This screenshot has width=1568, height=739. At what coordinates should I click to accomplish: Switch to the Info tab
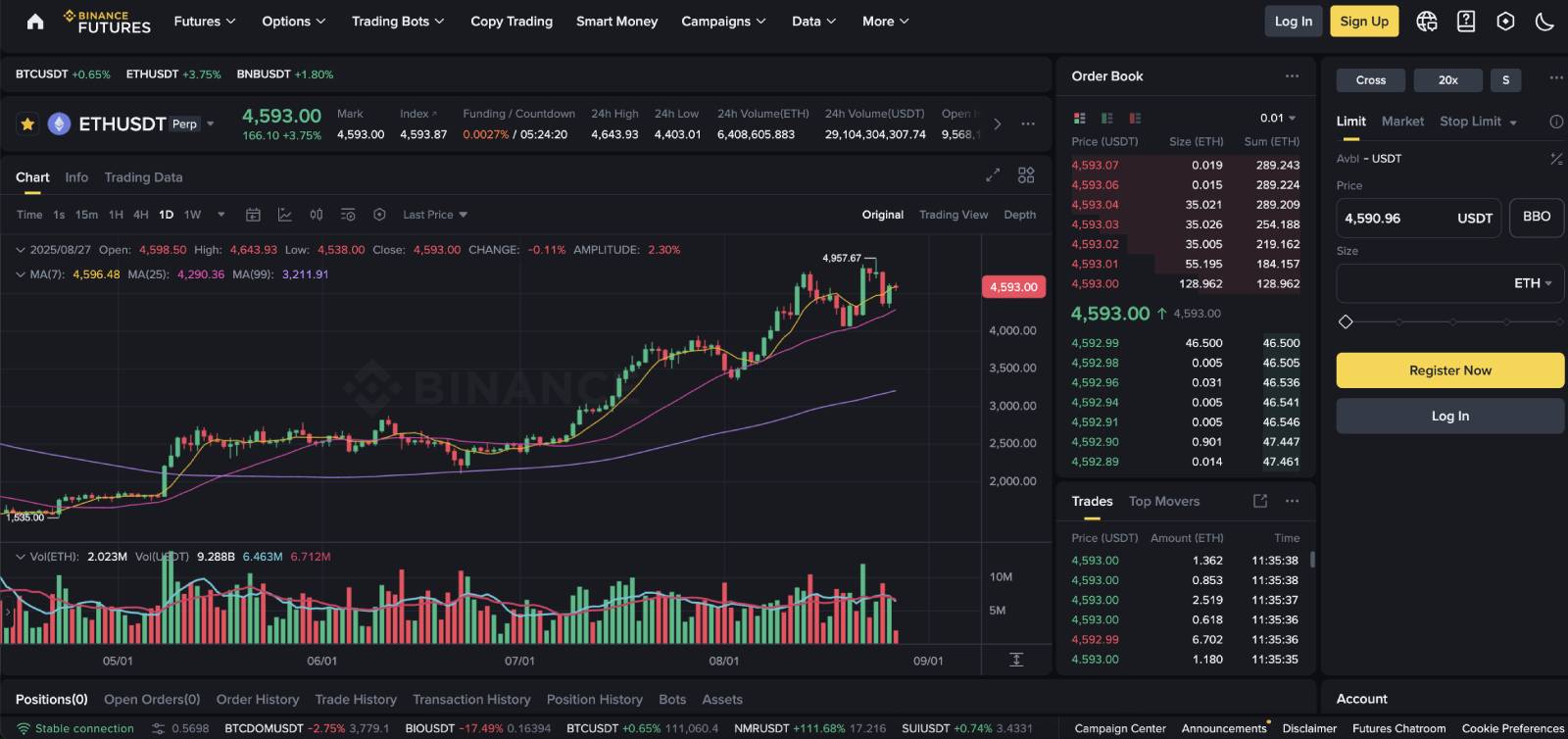tap(76, 177)
